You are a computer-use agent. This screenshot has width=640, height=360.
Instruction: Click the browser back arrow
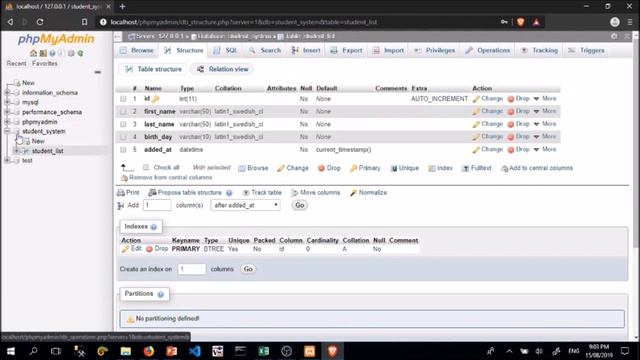coord(11,22)
